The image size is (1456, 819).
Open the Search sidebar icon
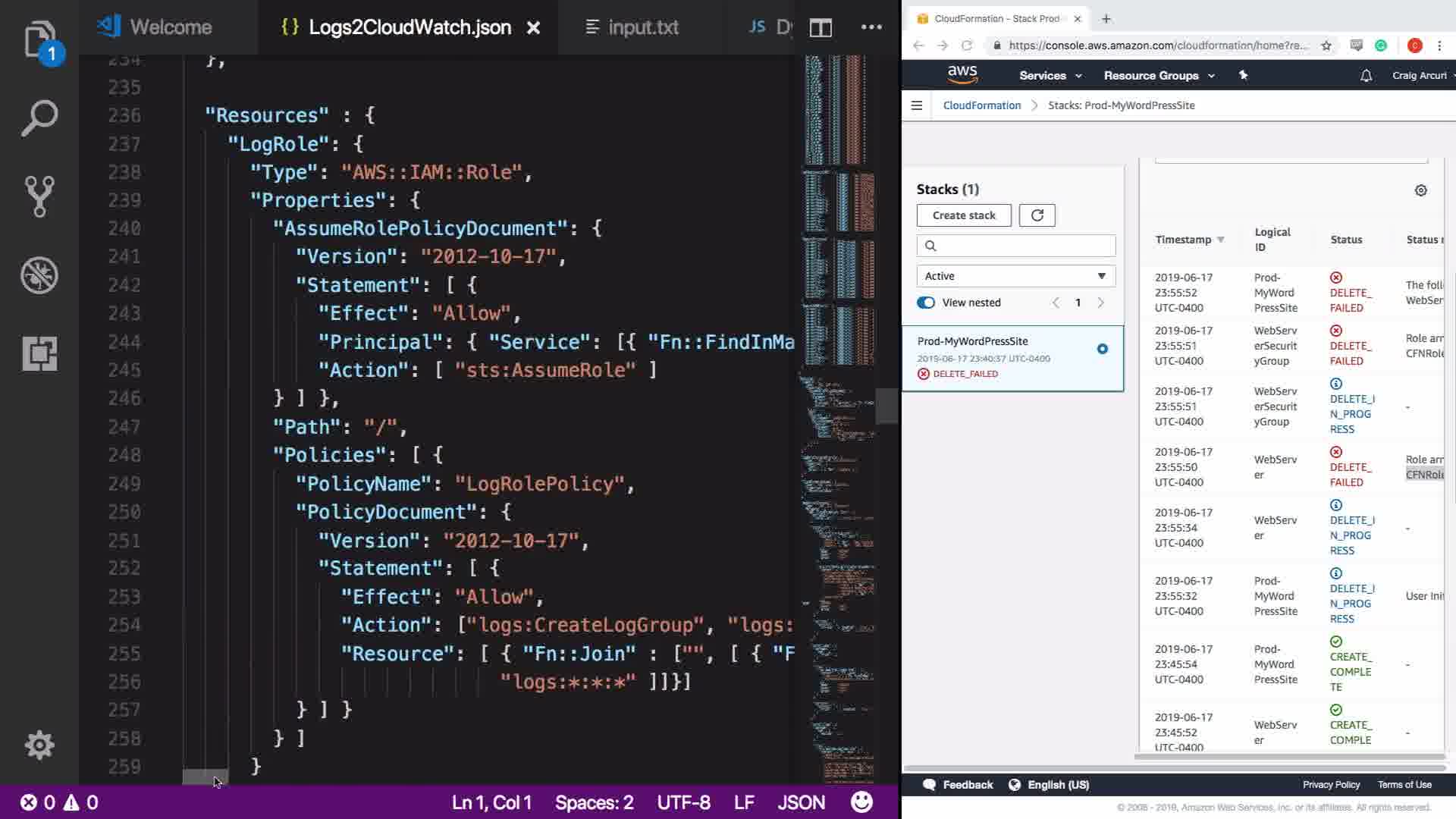(39, 118)
